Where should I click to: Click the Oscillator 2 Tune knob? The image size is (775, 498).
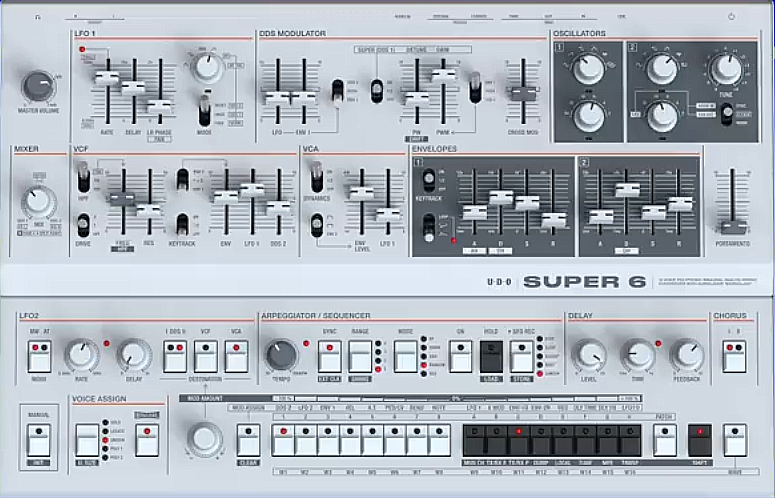[725, 68]
